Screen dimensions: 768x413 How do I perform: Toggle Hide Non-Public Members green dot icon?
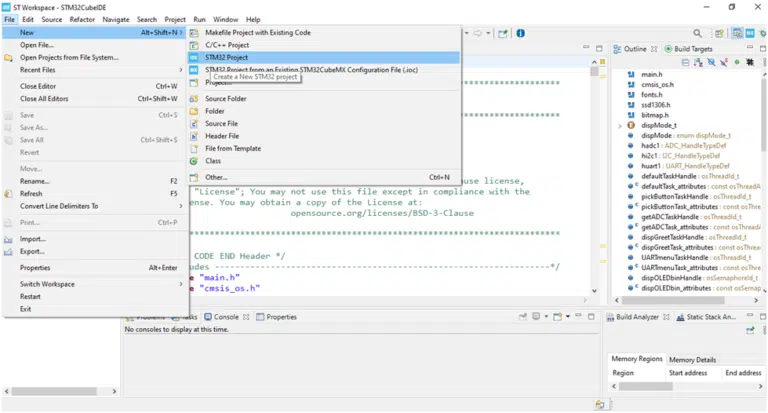coord(737,62)
